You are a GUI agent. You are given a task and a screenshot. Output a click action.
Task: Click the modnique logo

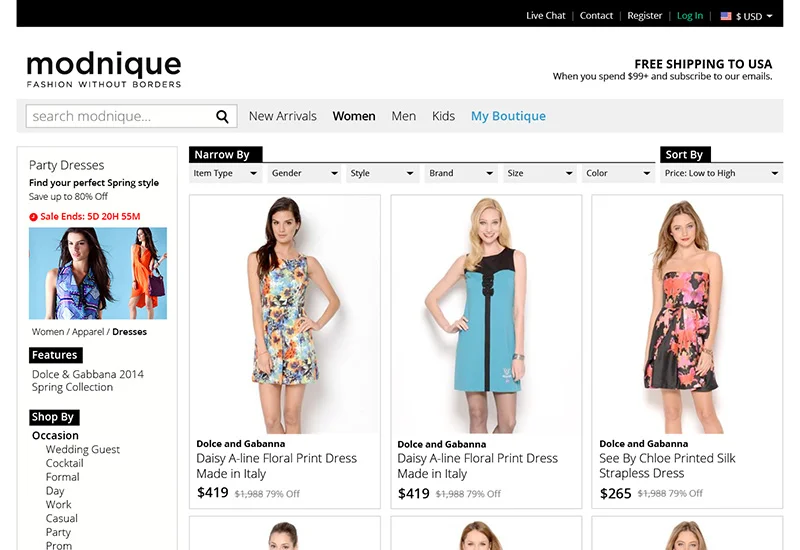point(104,69)
